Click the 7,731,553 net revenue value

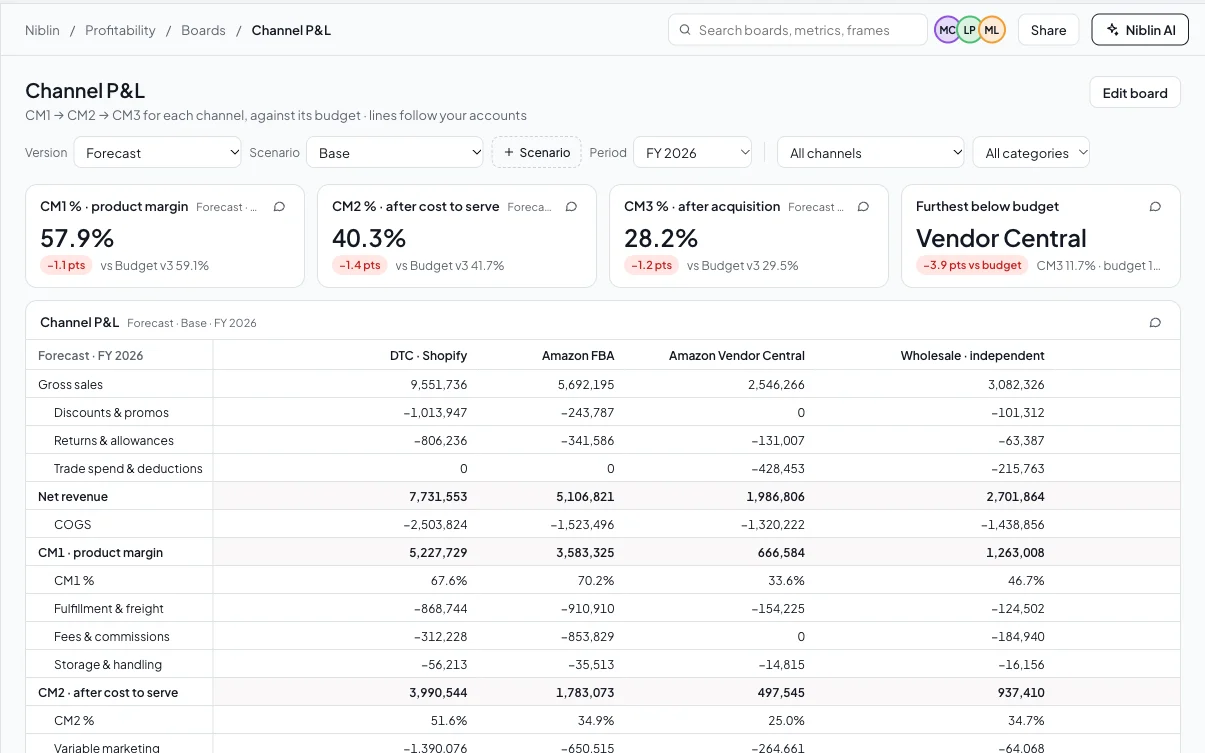coord(438,497)
